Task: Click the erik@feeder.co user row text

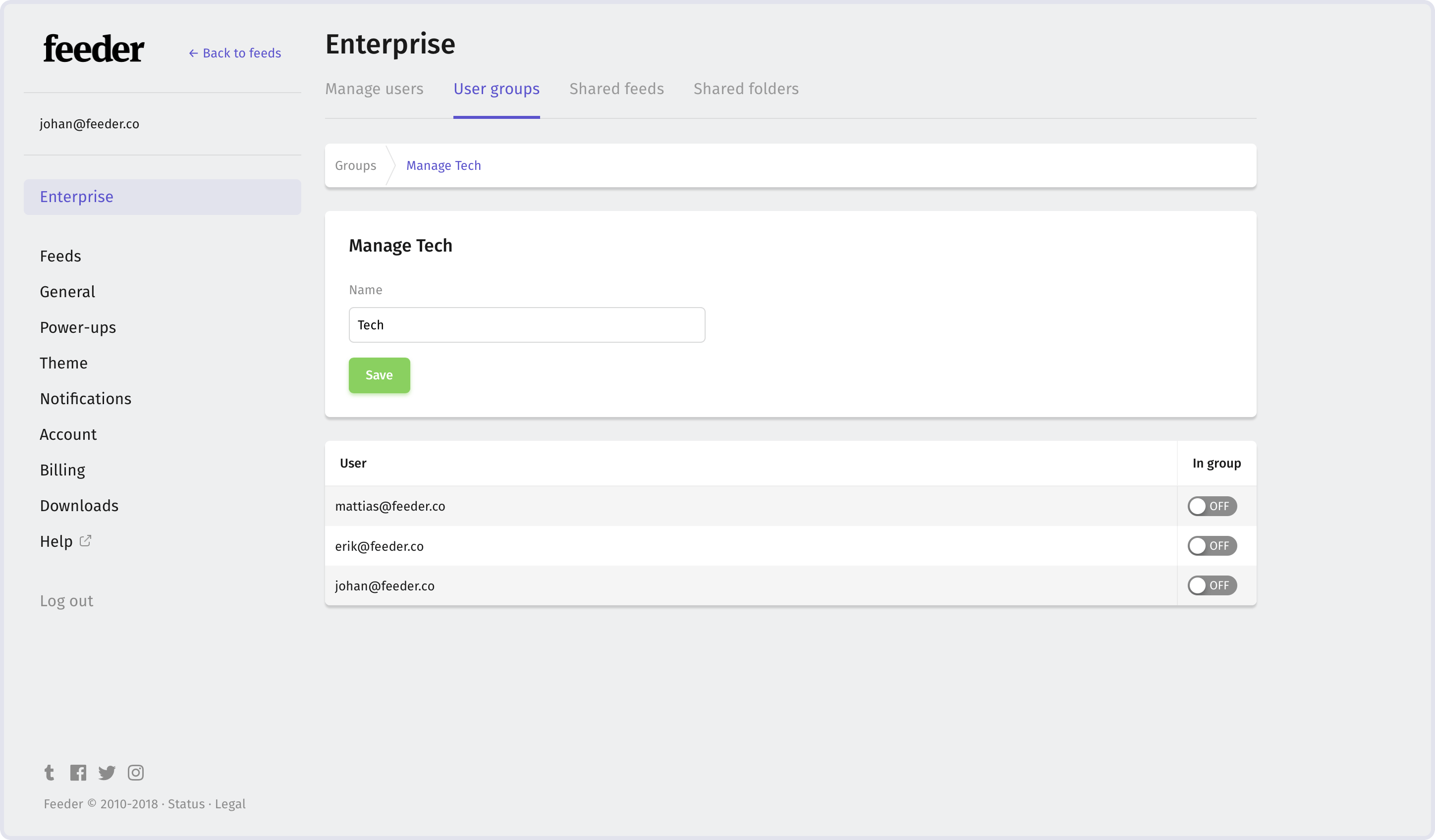Action: [x=379, y=546]
